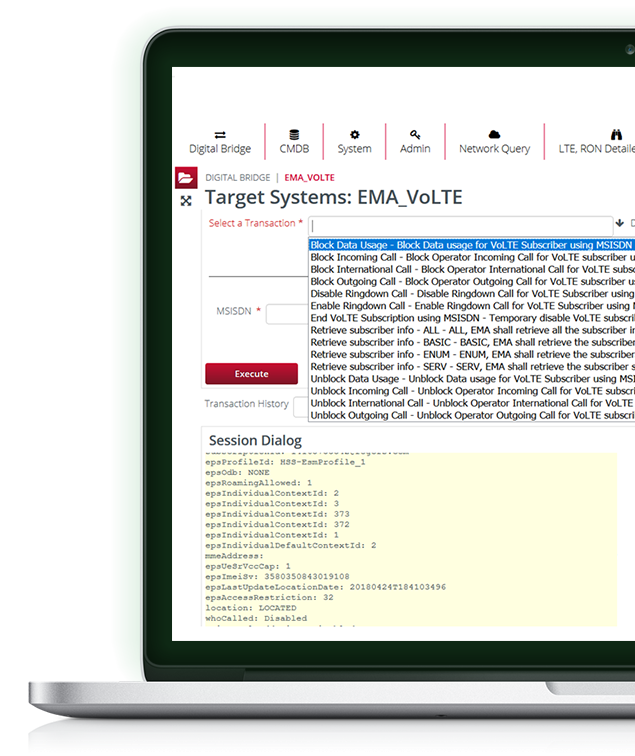Click the DIGITAL BRIDGE breadcrumb link
635x756 pixels.
[237, 177]
